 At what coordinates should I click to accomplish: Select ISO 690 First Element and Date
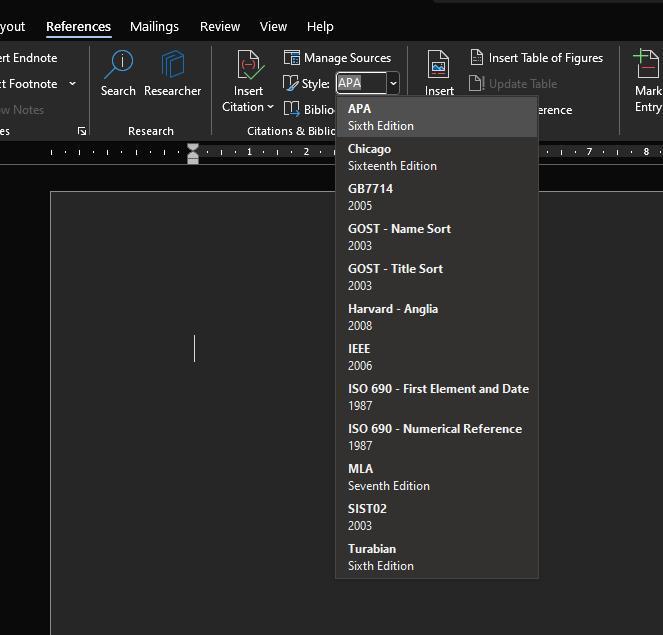(437, 397)
